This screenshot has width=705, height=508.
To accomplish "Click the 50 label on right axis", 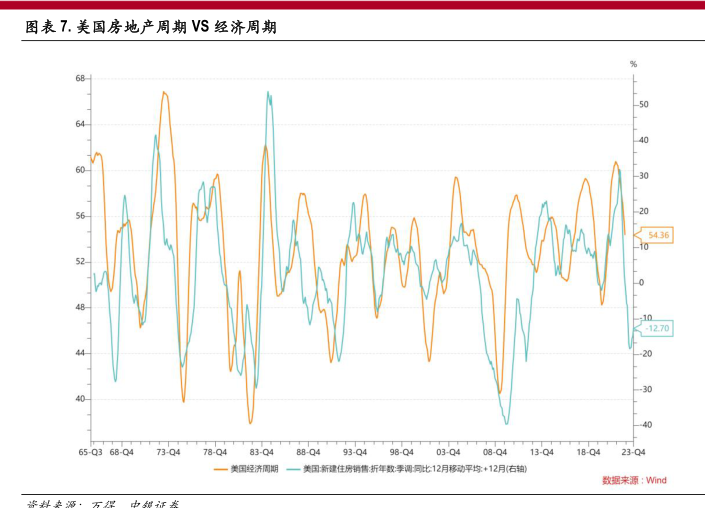I will tap(644, 104).
